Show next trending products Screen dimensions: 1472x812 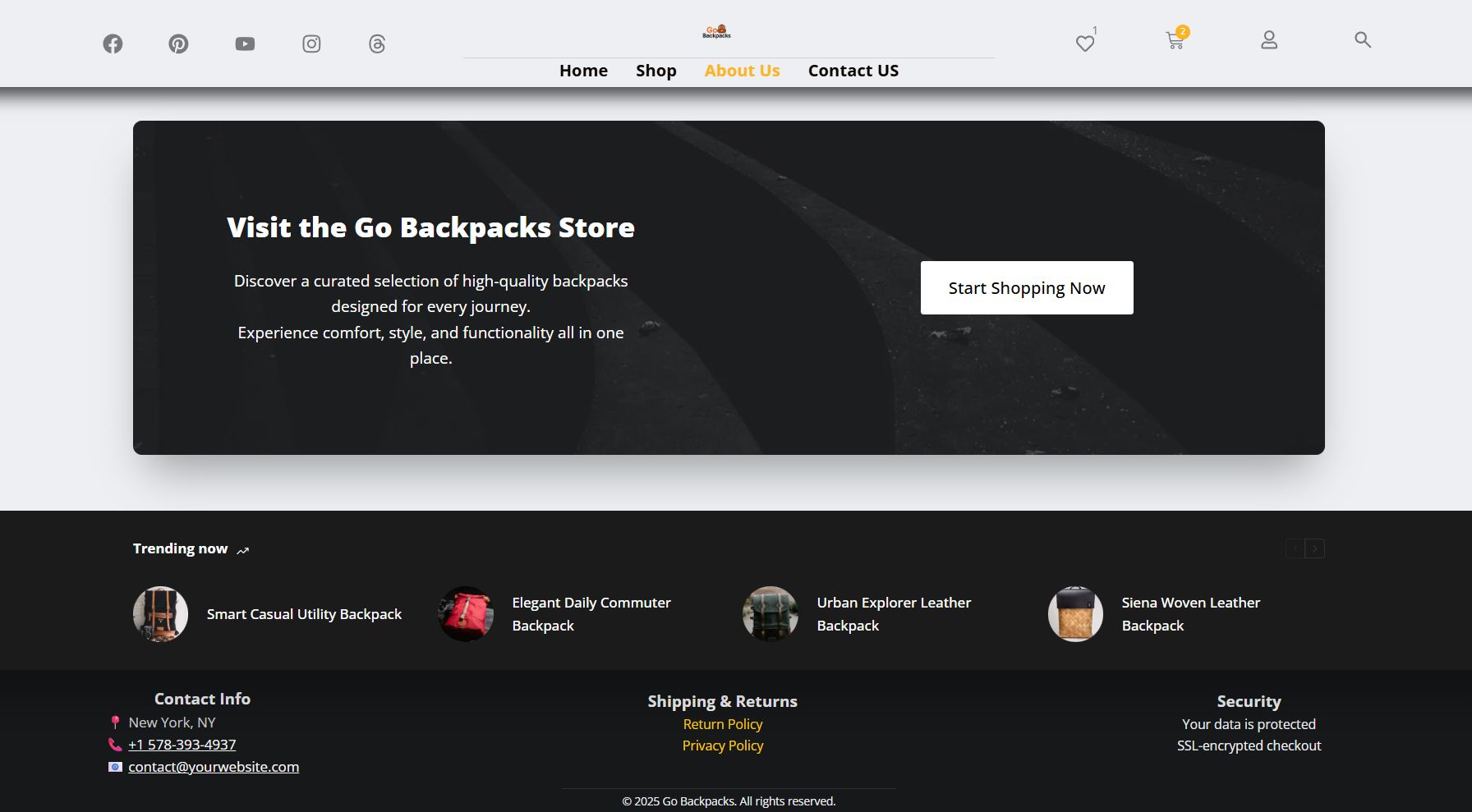coord(1315,548)
